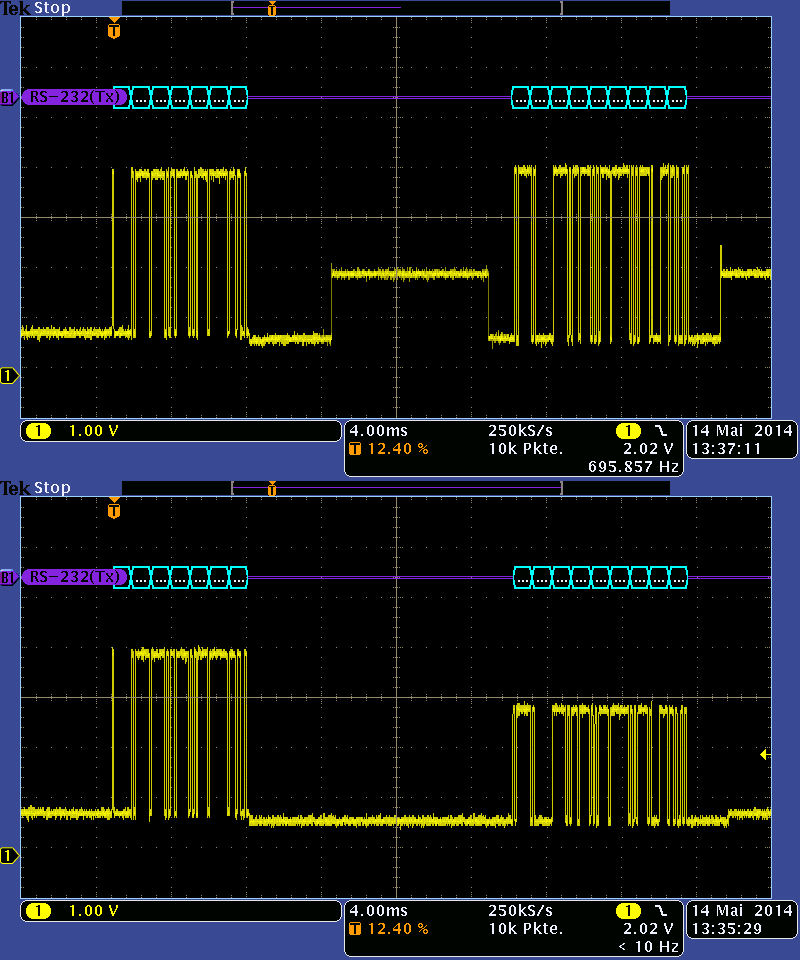Click the falling-edge trigger slope icon in the upper capture
Viewport: 800px width, 960px height.
point(660,431)
